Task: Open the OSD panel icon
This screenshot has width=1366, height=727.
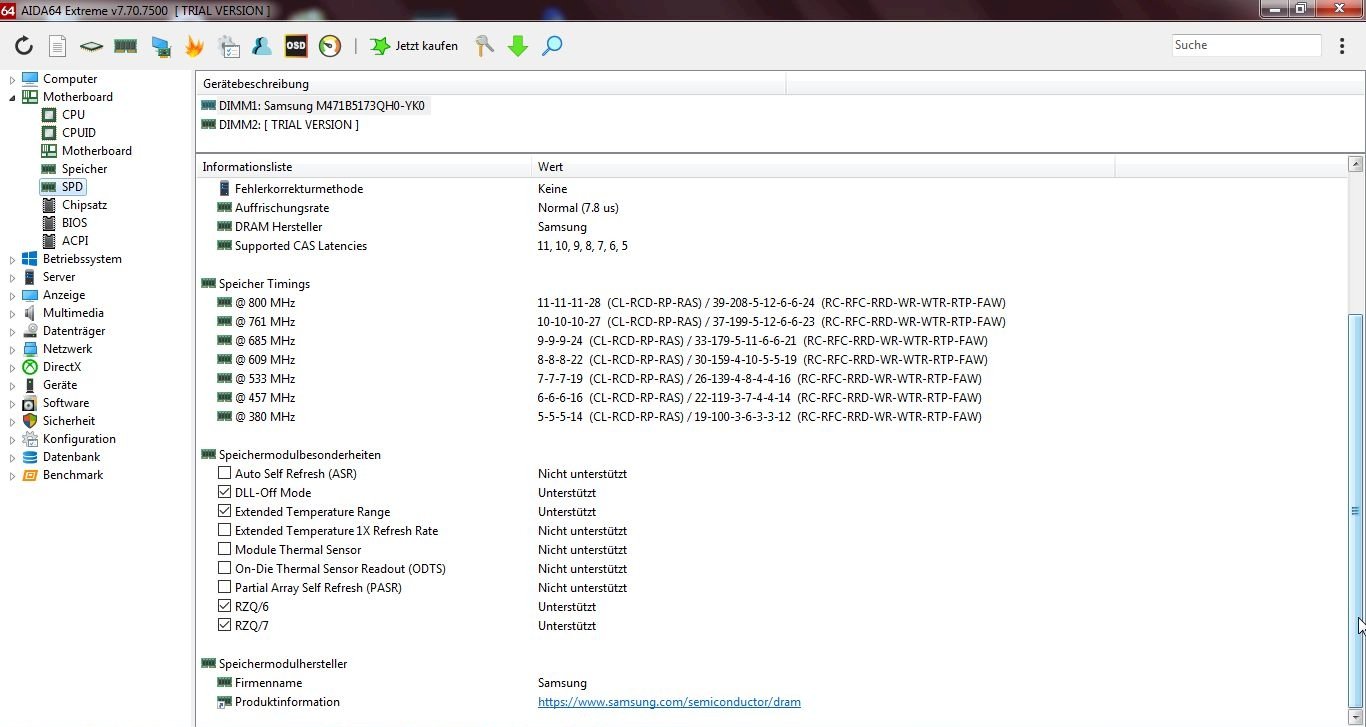Action: click(x=296, y=46)
